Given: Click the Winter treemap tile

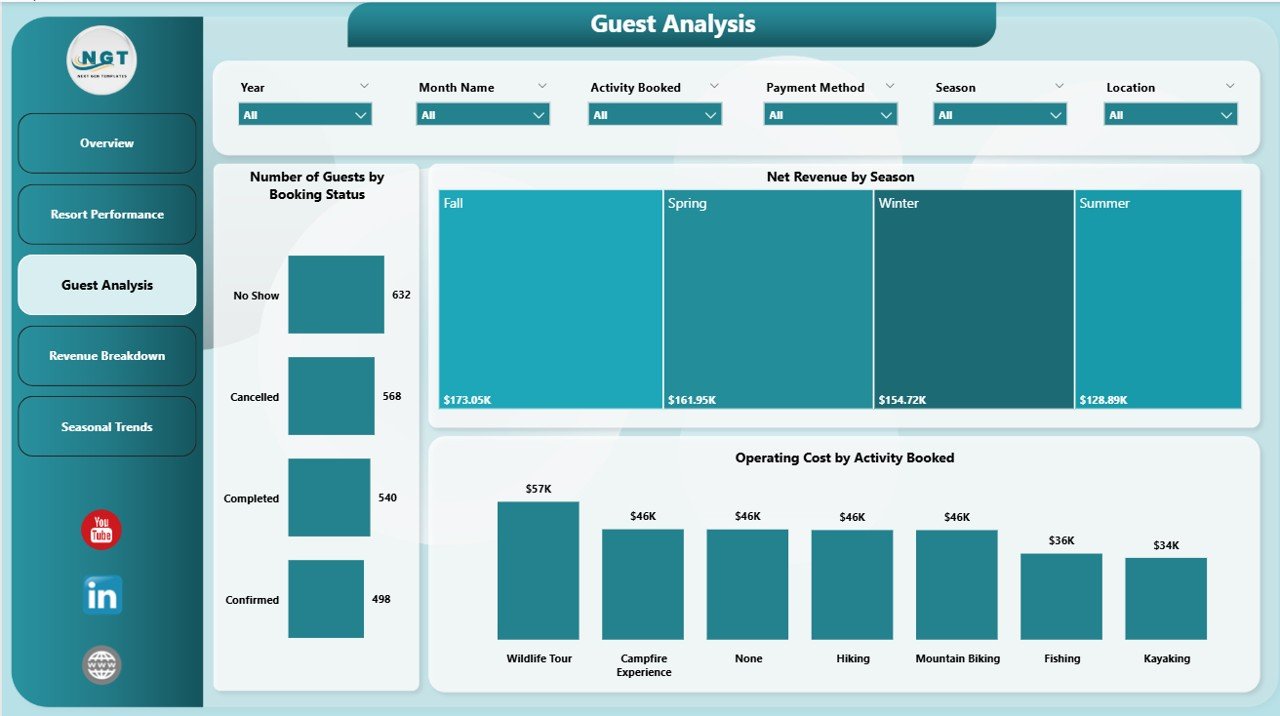Looking at the screenshot, I should [x=973, y=300].
